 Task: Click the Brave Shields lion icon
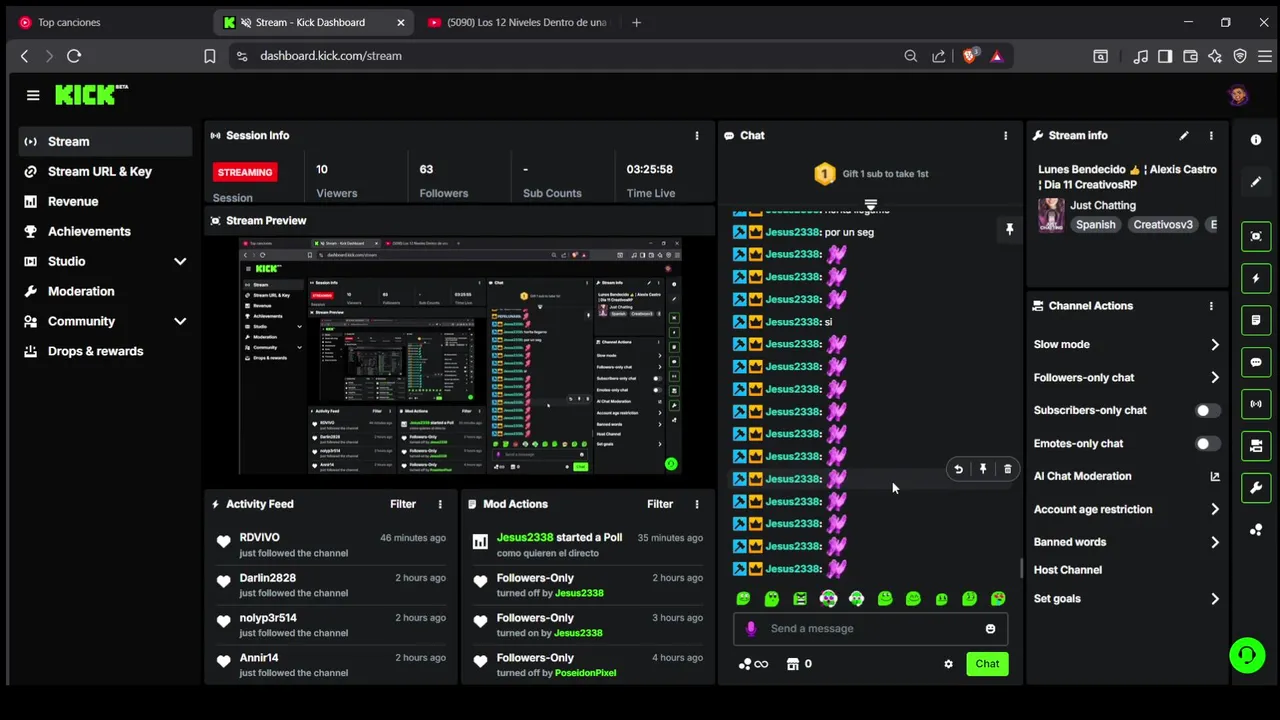tap(969, 56)
